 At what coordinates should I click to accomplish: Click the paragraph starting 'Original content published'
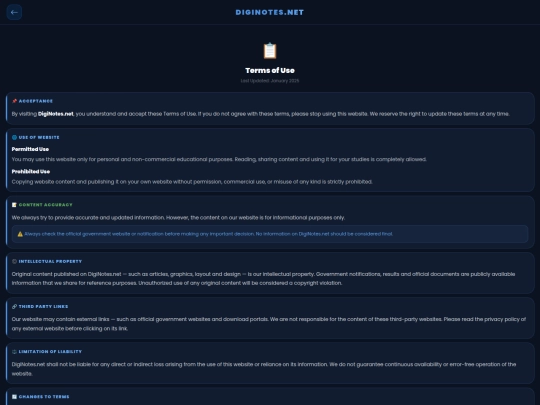pos(263,279)
